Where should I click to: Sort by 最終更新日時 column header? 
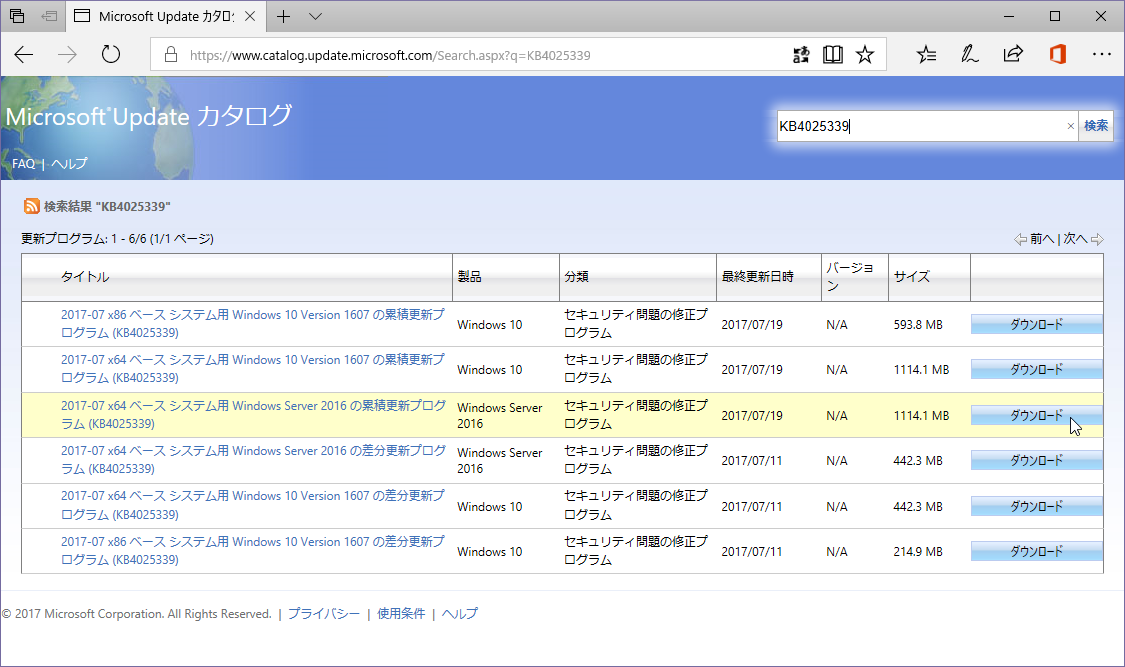[x=758, y=277]
